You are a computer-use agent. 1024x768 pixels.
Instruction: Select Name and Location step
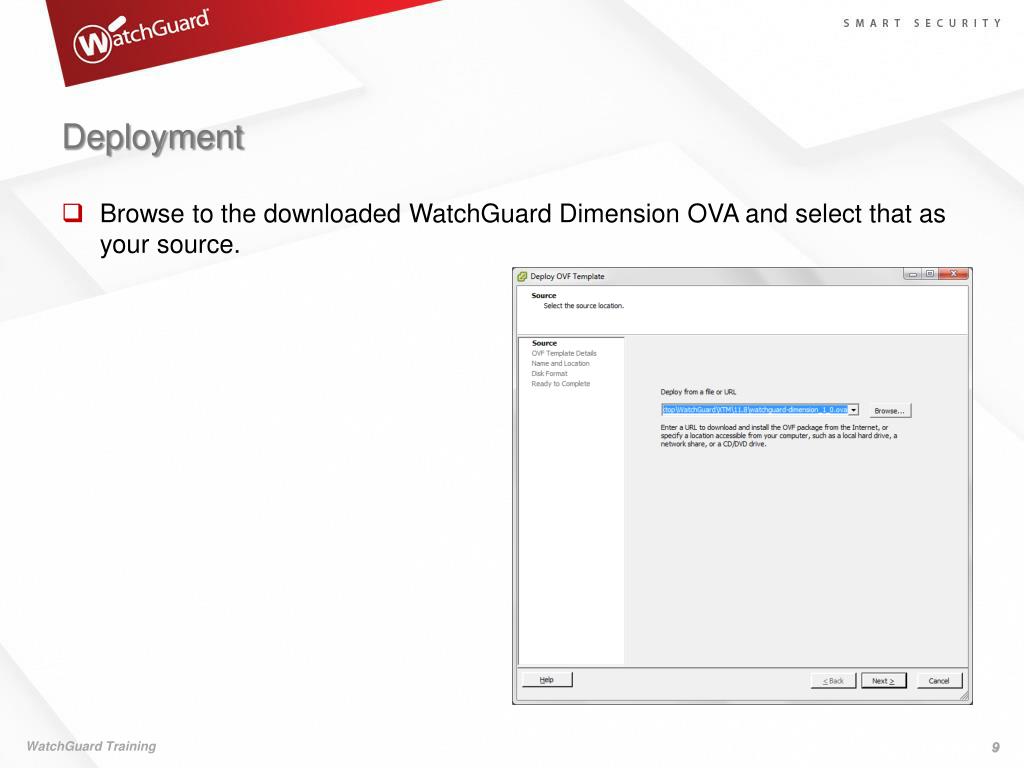click(x=560, y=364)
